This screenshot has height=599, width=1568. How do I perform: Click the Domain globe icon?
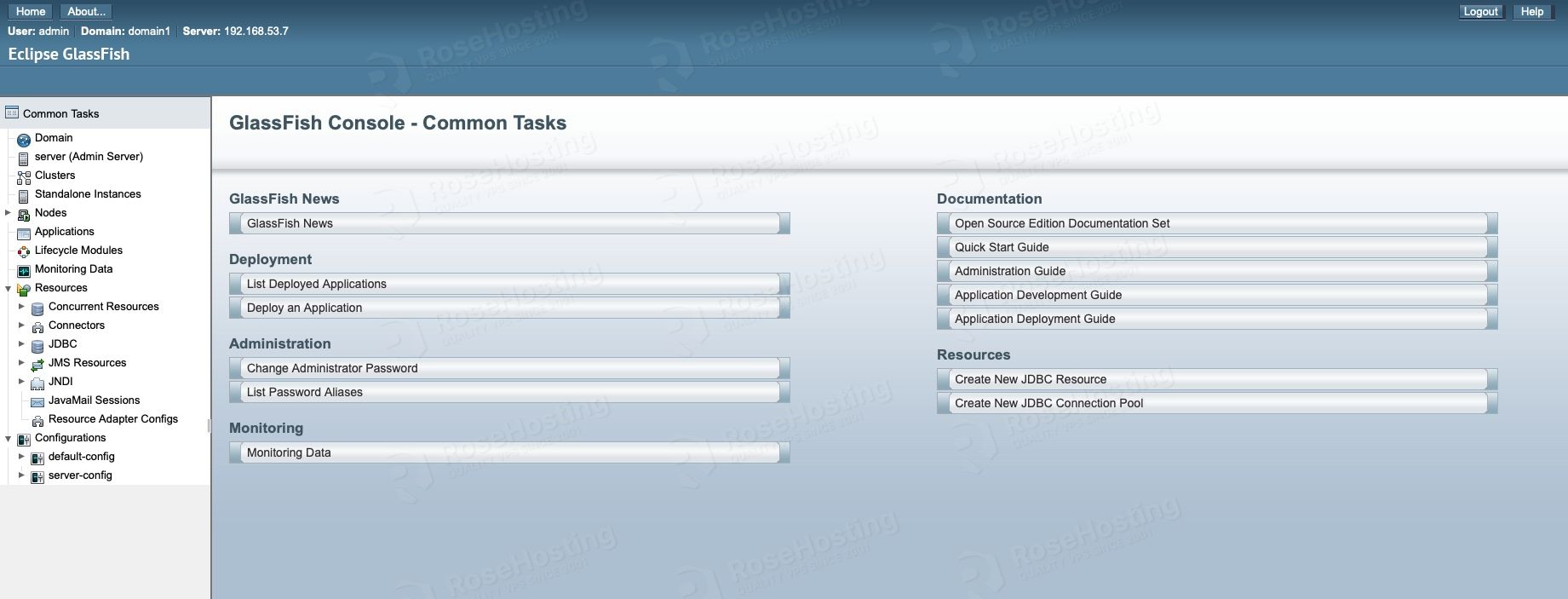[24, 139]
